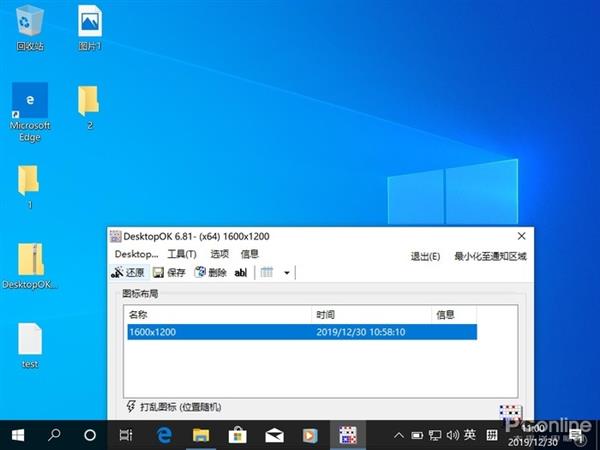Viewport: 600px width, 450px height.
Task: Click the 保存 save toolbar button
Action: coord(169,272)
